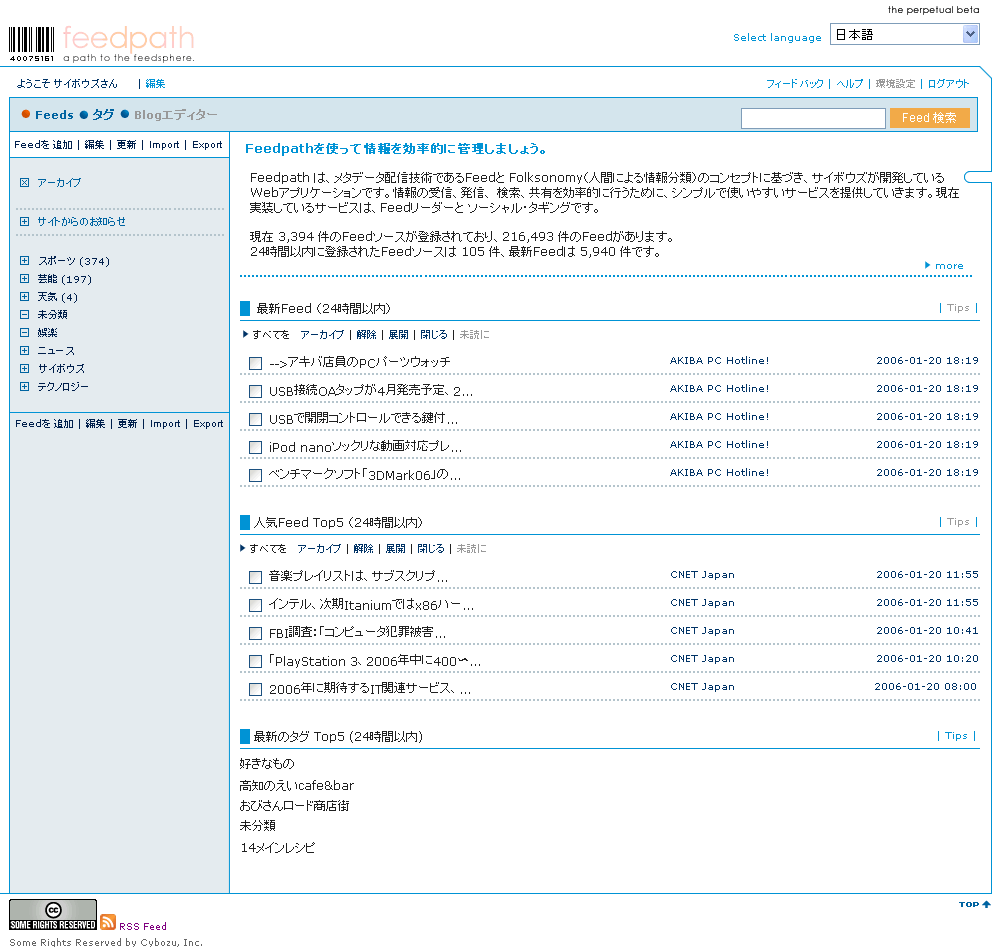Click the Creative Commons Some Rights Reserved badge
The height and width of the screenshot is (947, 1000).
[53, 914]
